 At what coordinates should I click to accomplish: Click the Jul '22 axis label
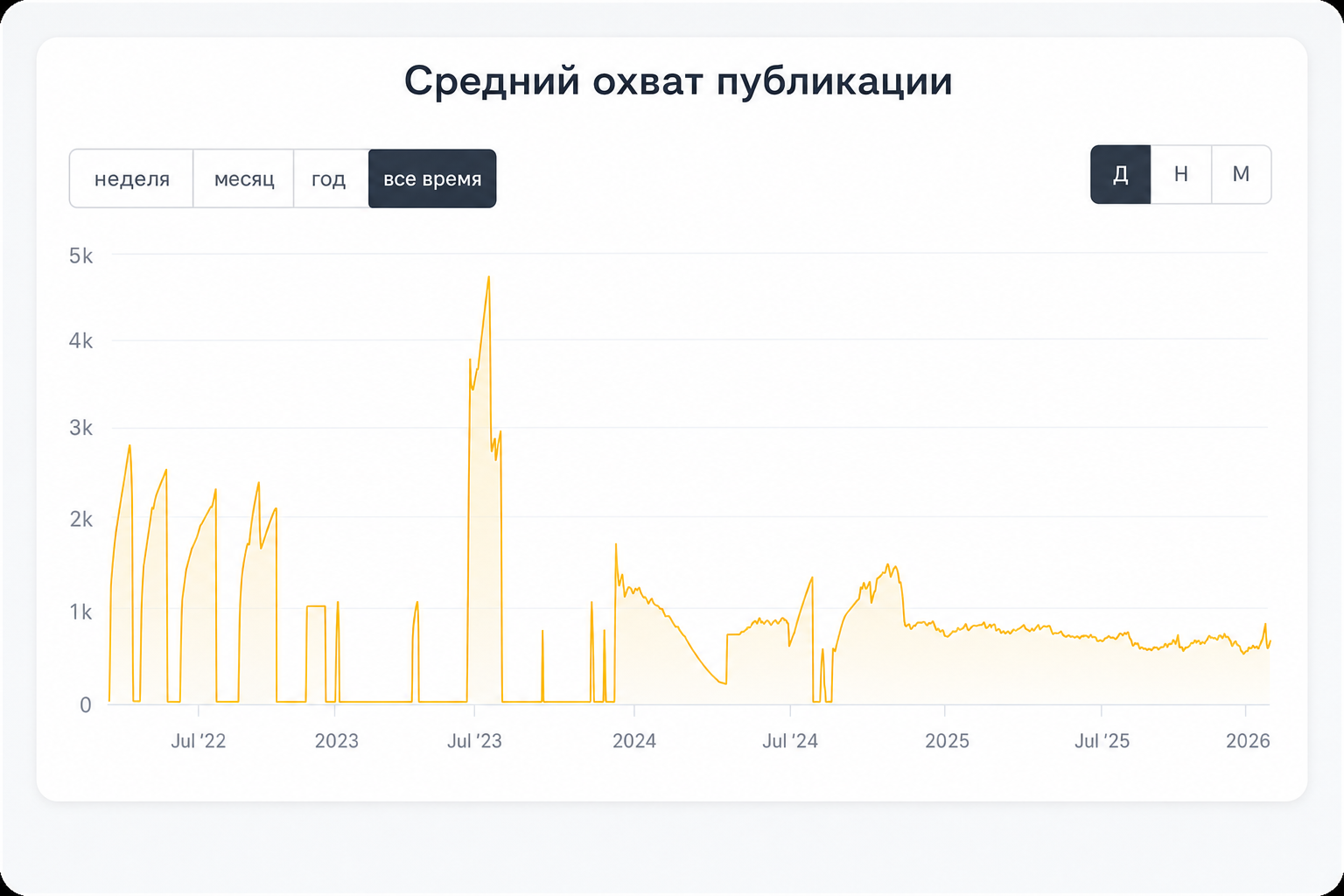coord(199,741)
